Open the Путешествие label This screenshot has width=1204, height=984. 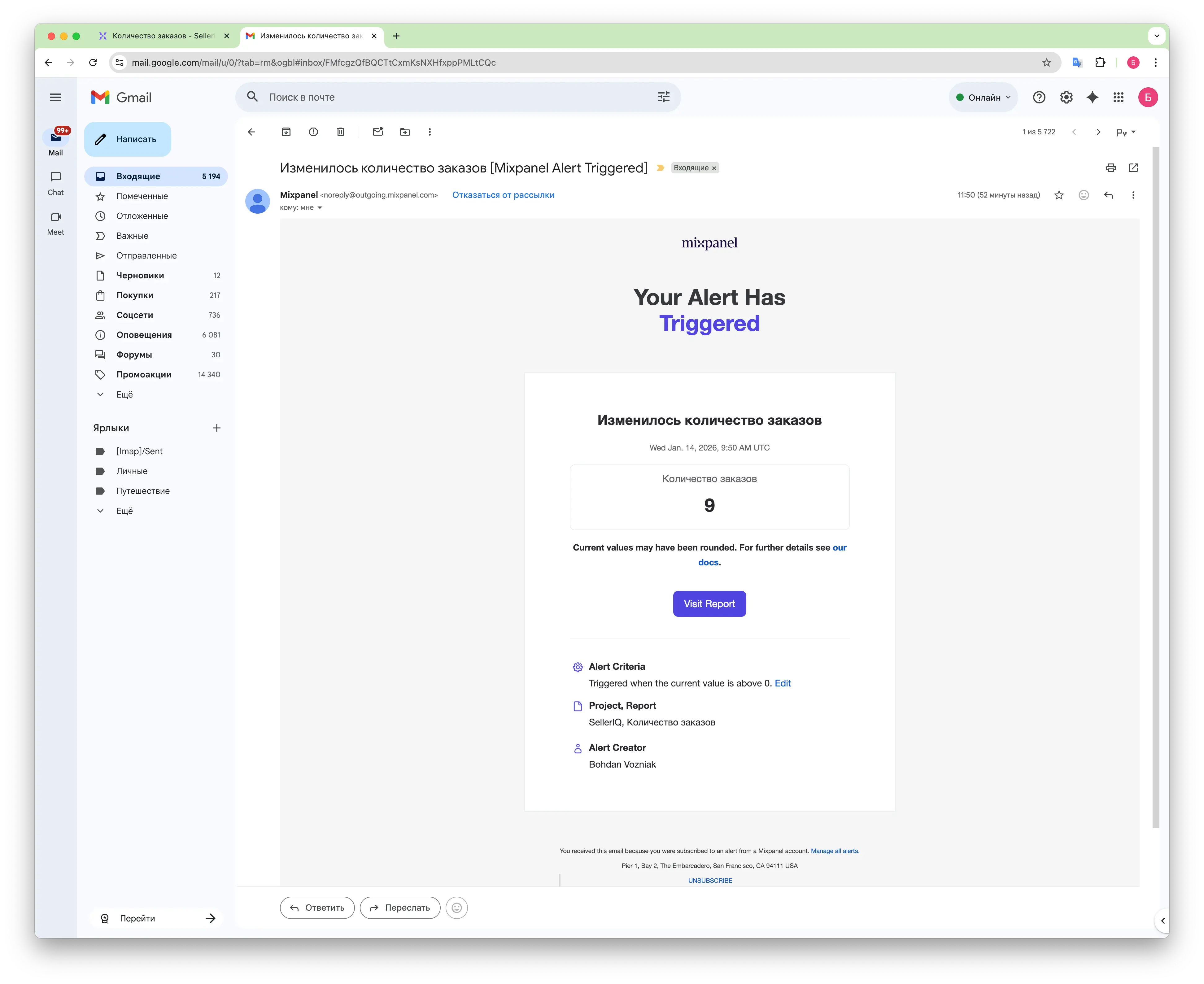tap(156, 491)
